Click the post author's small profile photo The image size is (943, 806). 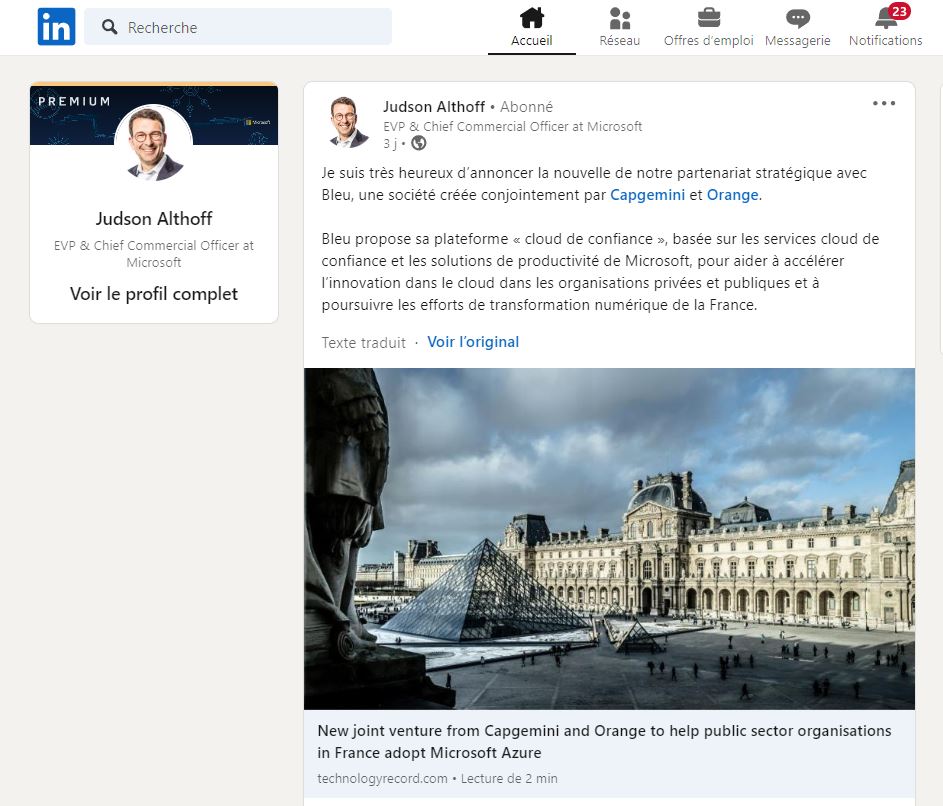point(348,123)
